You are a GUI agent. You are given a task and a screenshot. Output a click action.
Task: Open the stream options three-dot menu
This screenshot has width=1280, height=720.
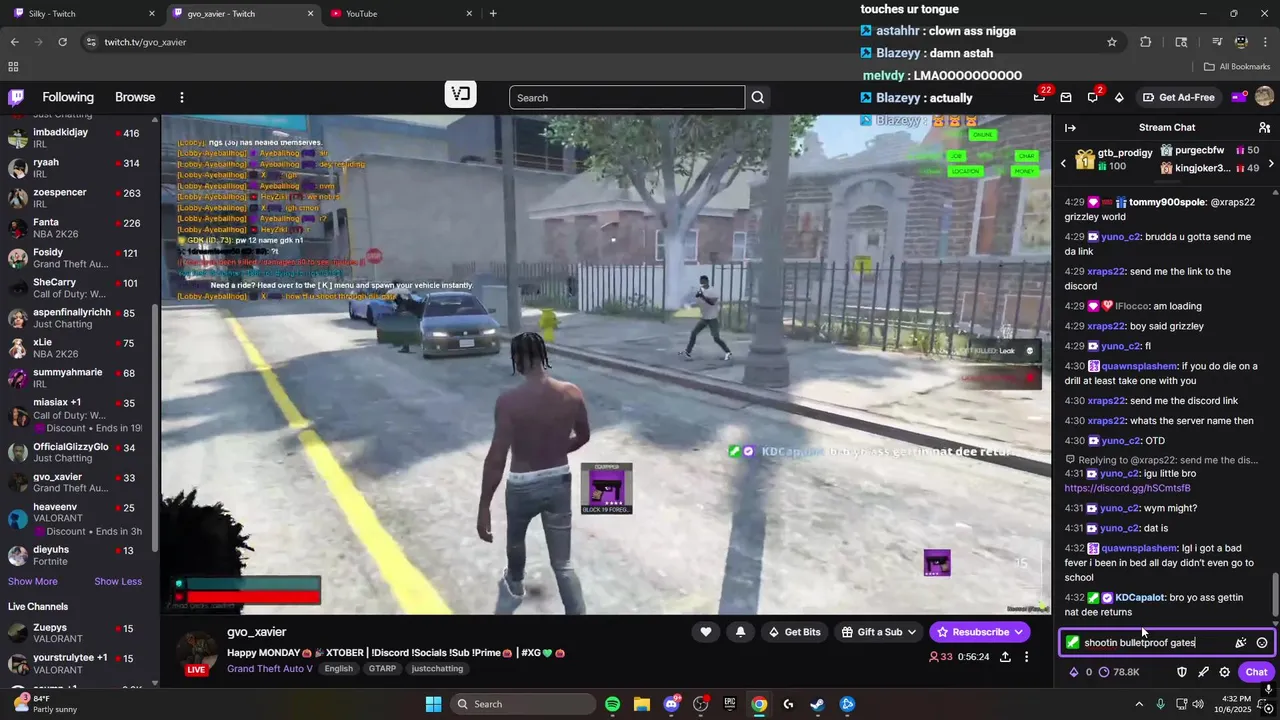tap(1026, 657)
